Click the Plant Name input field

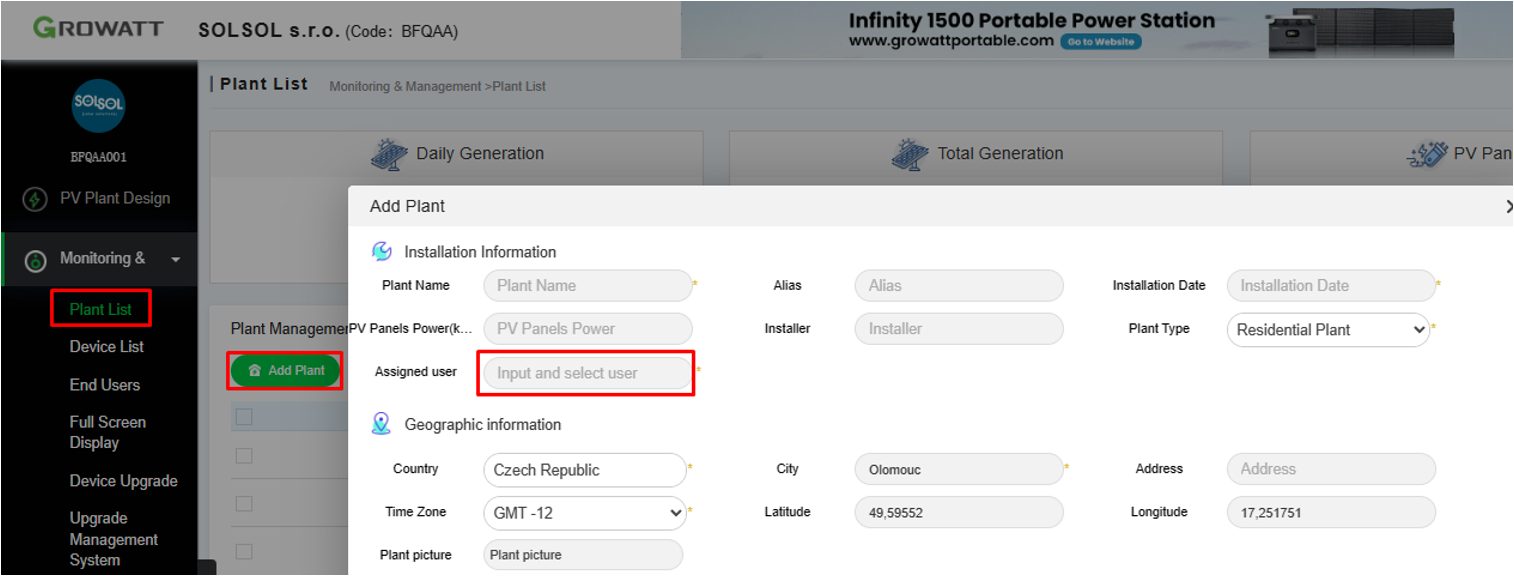(x=587, y=285)
